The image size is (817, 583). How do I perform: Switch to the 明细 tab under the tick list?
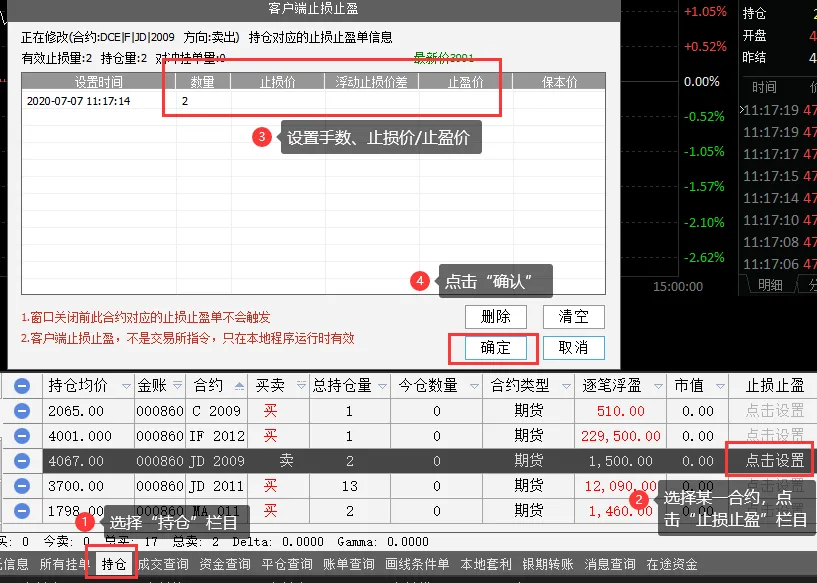pyautogui.click(x=770, y=285)
